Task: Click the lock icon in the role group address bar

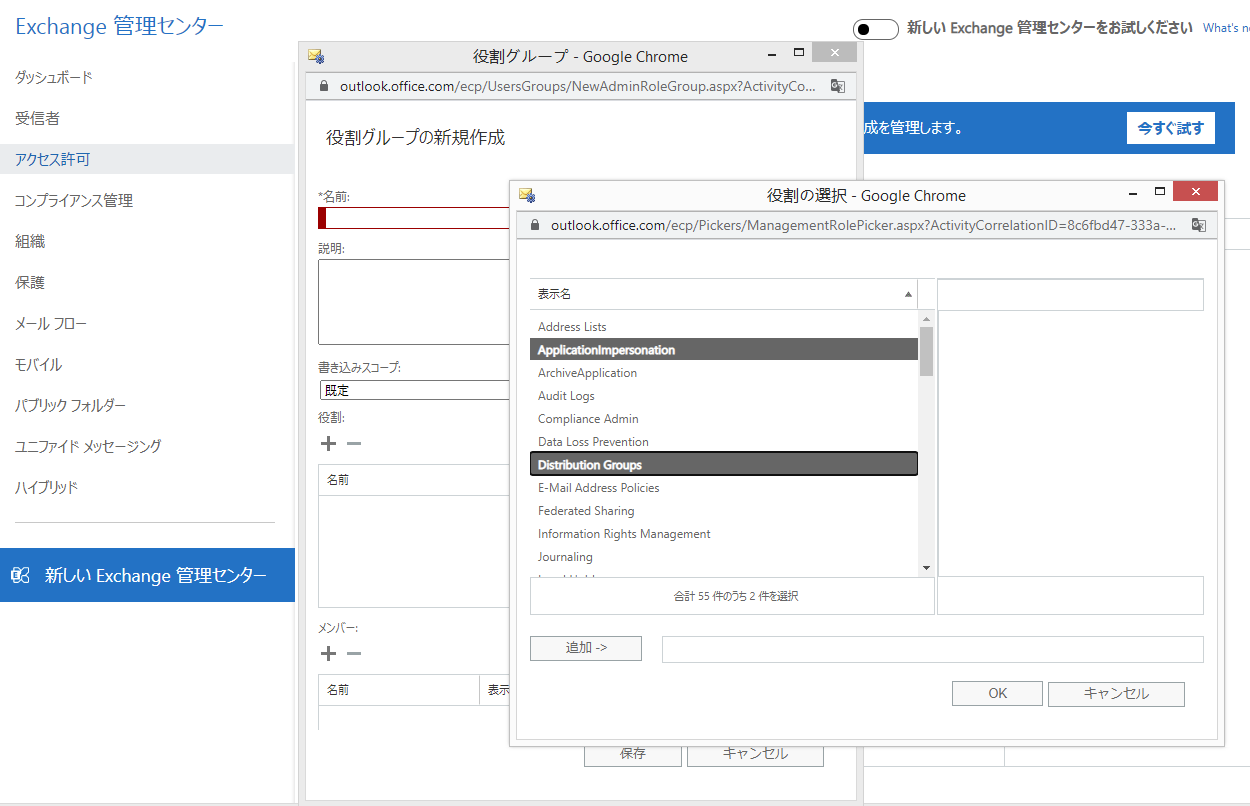Action: point(323,86)
